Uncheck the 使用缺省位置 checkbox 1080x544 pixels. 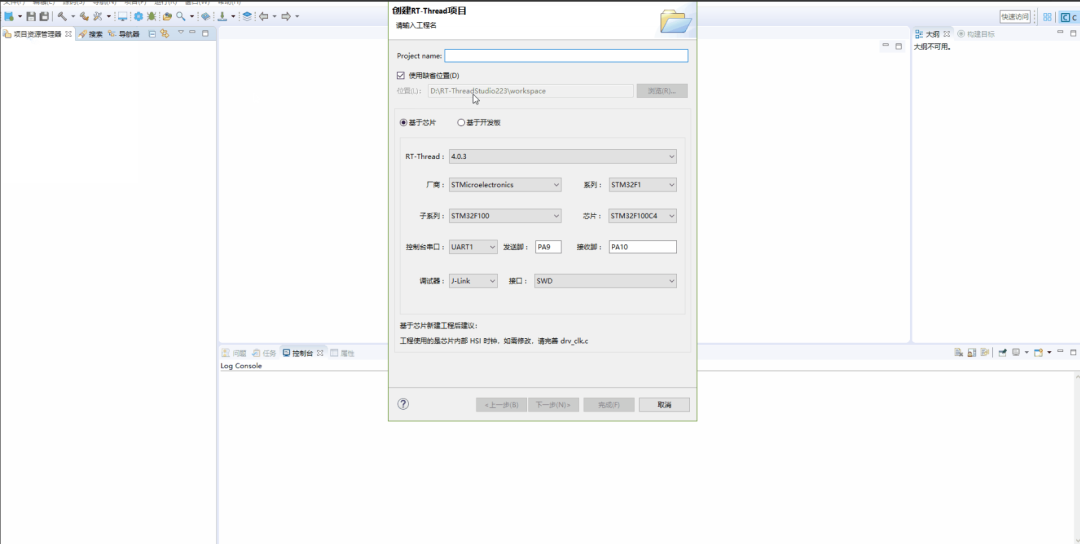401,75
